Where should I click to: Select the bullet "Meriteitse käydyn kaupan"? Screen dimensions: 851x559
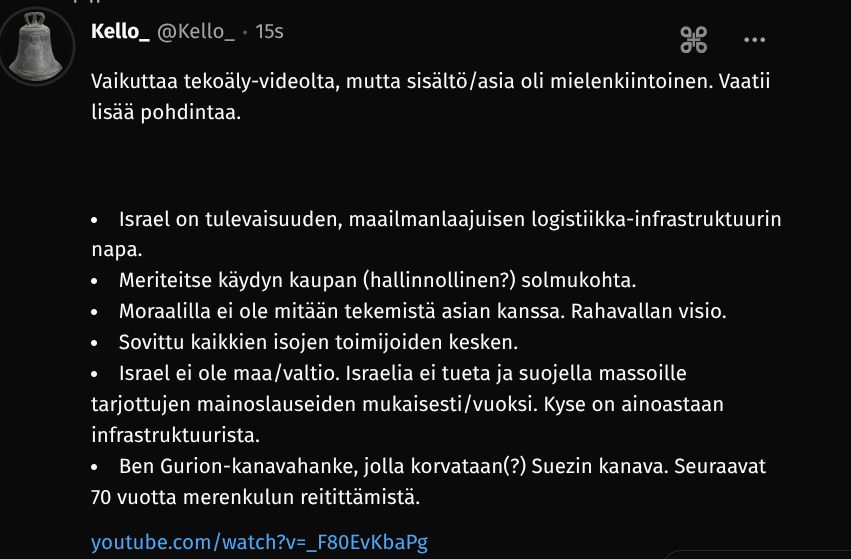[x=377, y=278]
